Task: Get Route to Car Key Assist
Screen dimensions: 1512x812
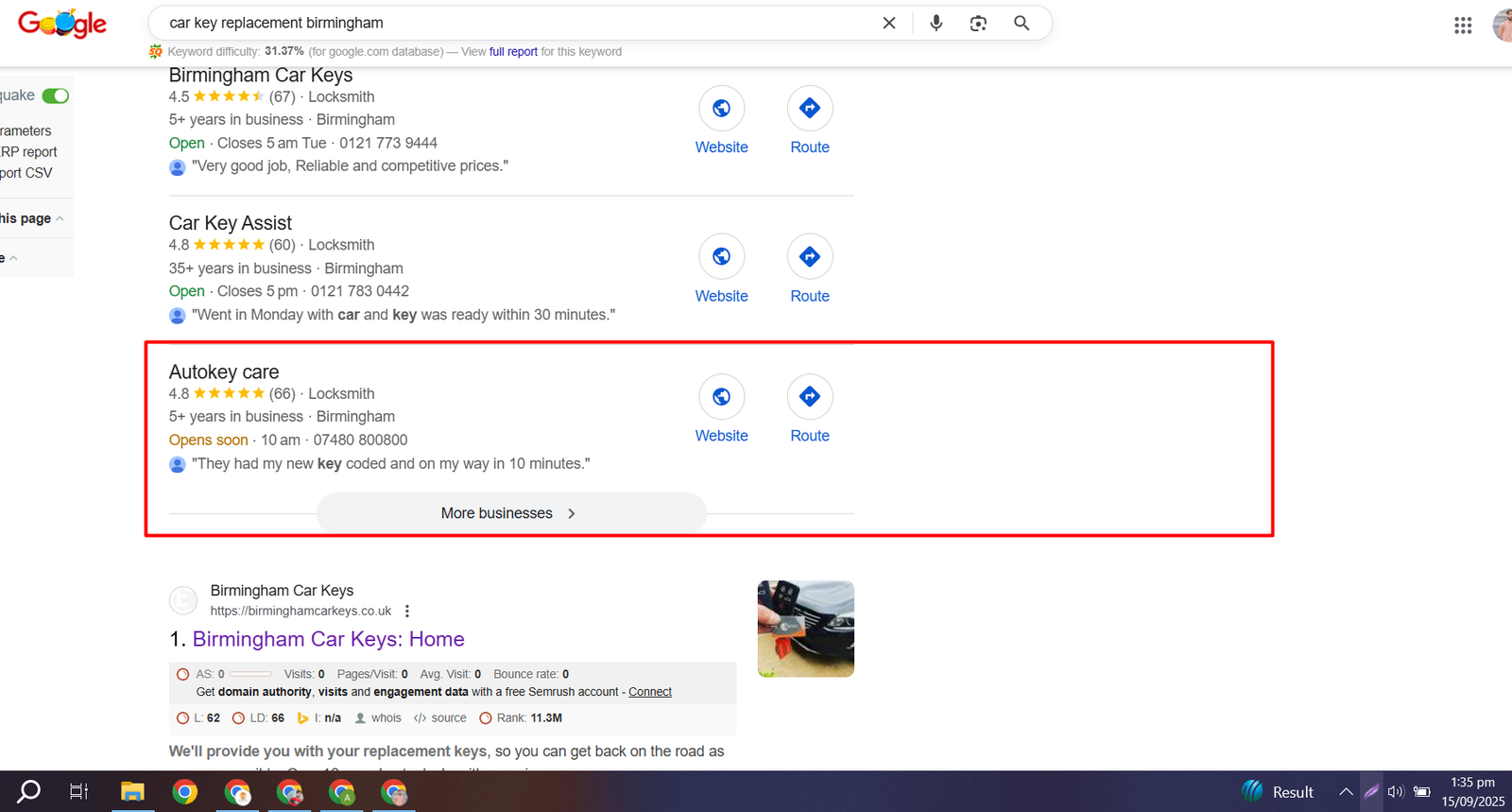Action: point(809,257)
